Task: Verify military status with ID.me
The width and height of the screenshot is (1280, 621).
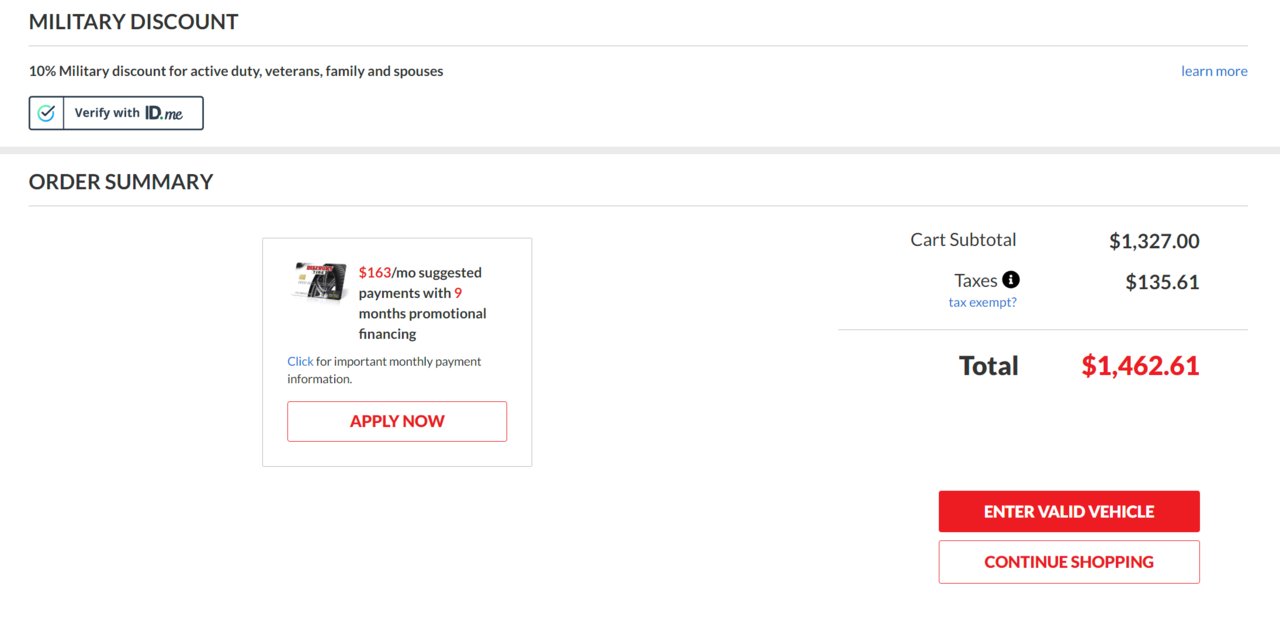Action: tap(116, 113)
